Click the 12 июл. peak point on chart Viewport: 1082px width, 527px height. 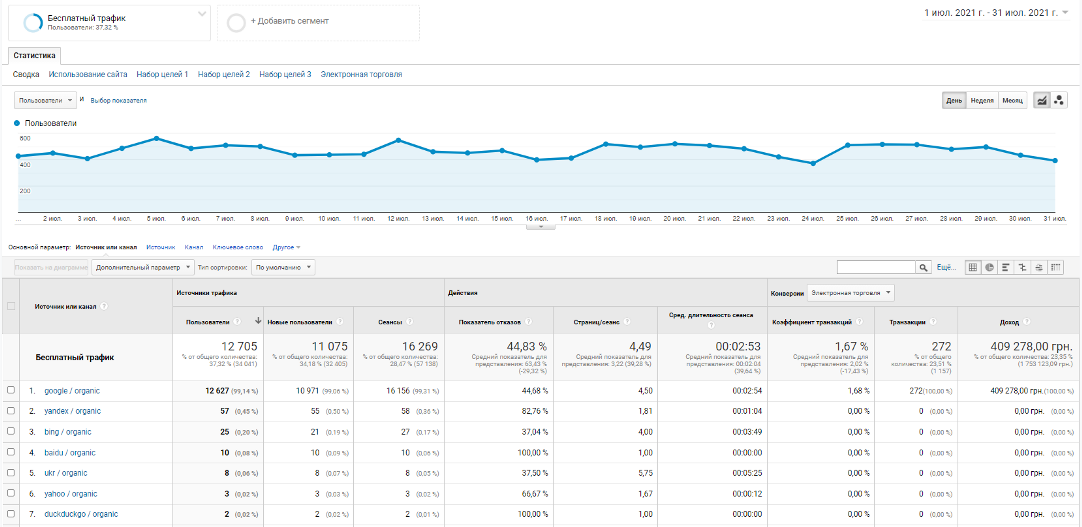click(x=398, y=140)
